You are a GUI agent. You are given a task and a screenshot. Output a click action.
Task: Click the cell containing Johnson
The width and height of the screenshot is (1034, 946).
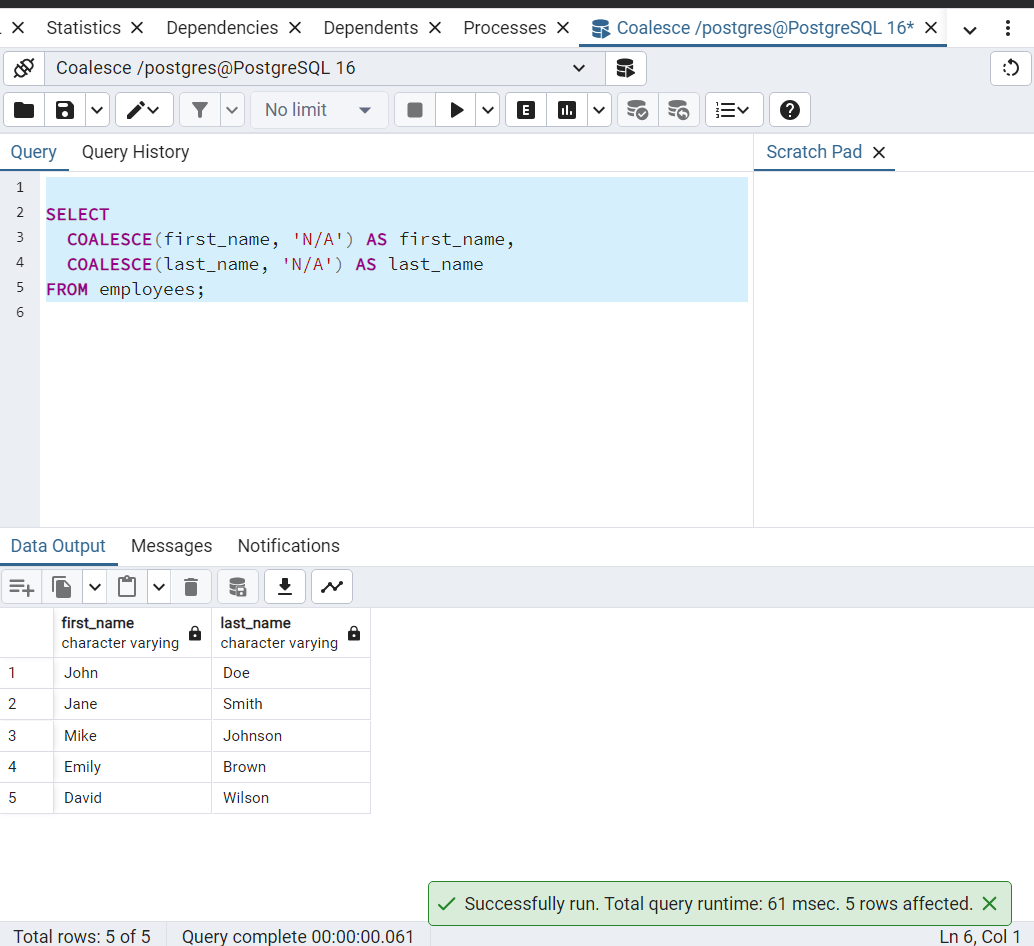291,736
